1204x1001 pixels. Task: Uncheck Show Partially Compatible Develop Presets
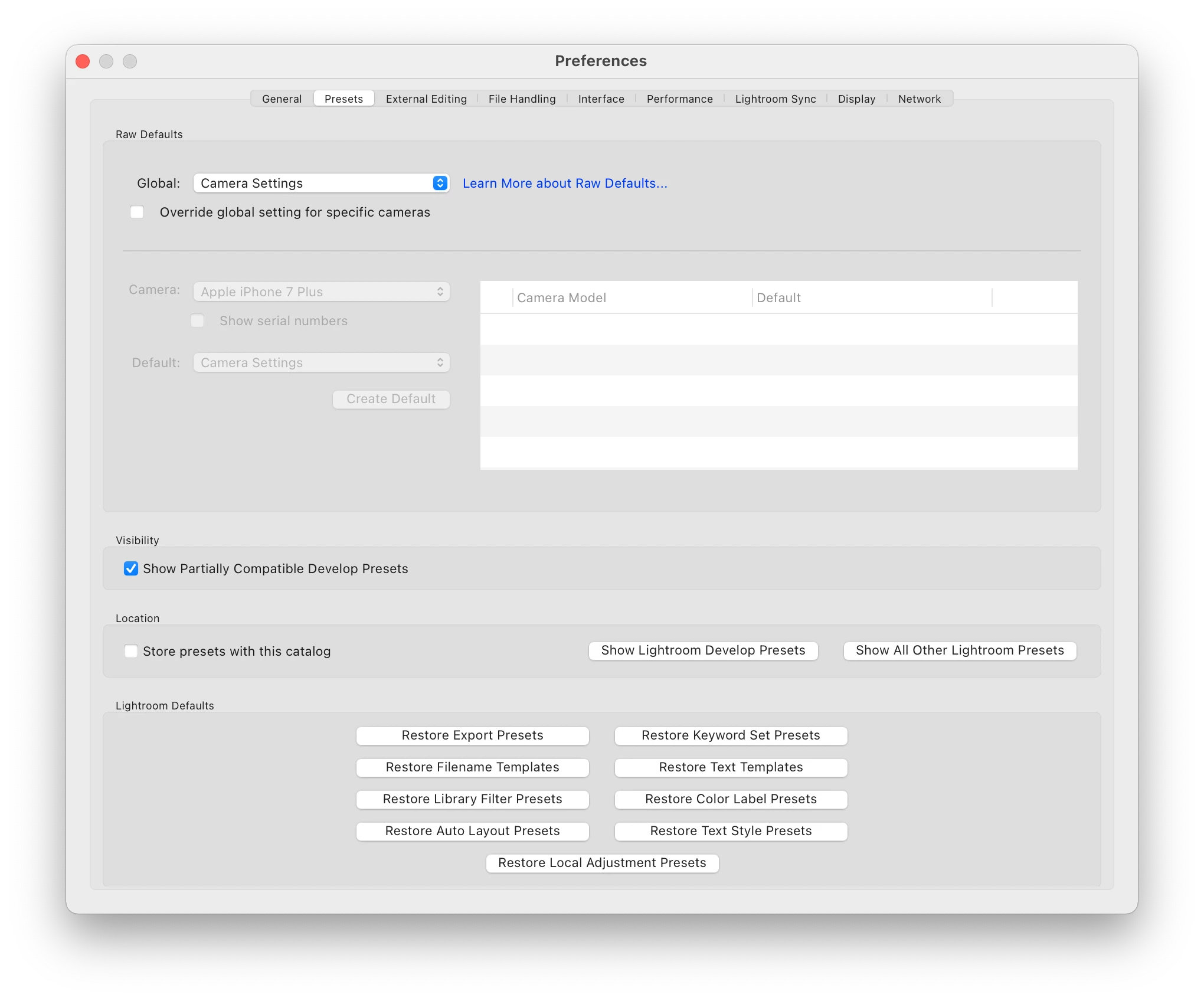click(131, 568)
